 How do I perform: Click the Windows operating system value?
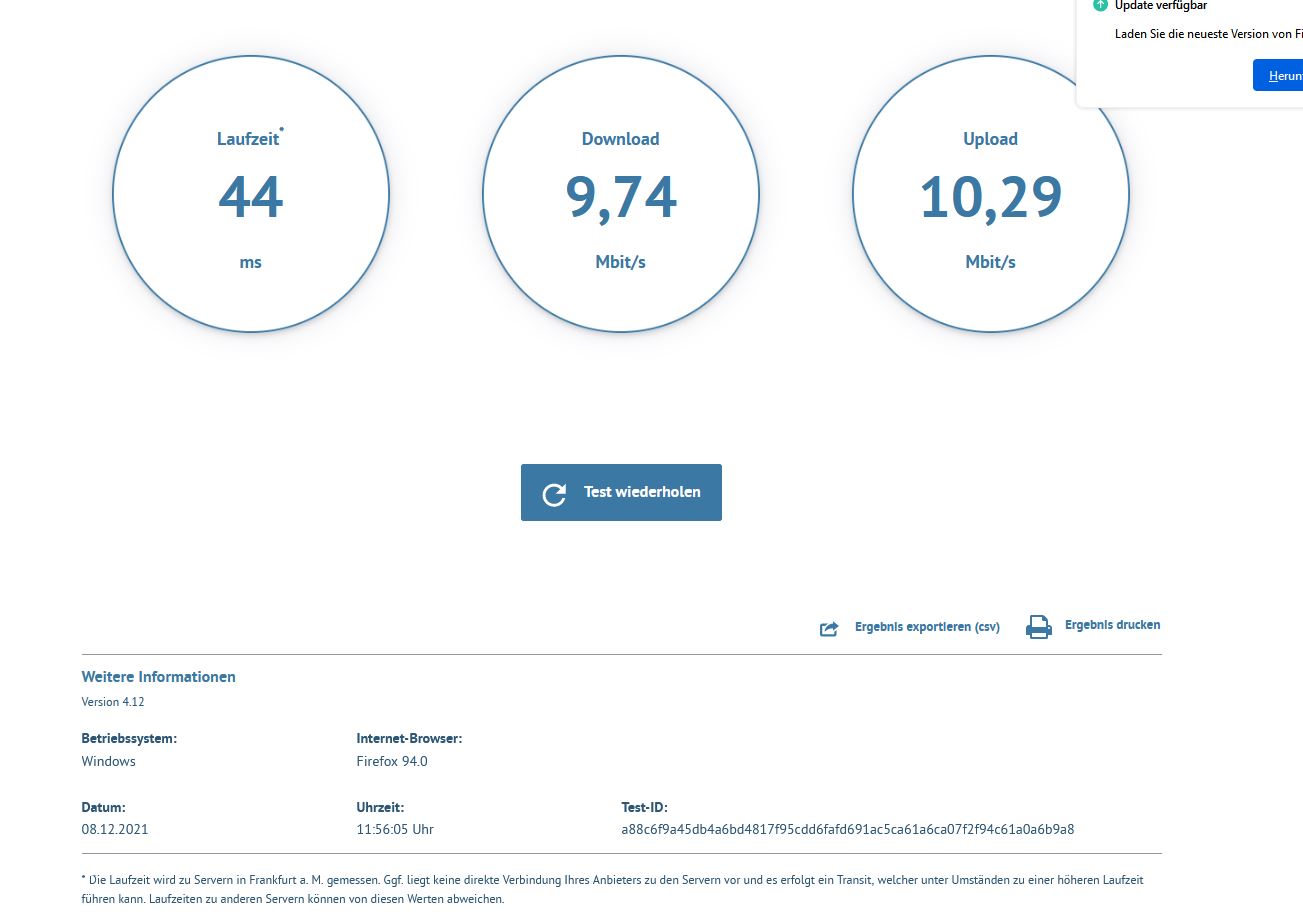108,761
